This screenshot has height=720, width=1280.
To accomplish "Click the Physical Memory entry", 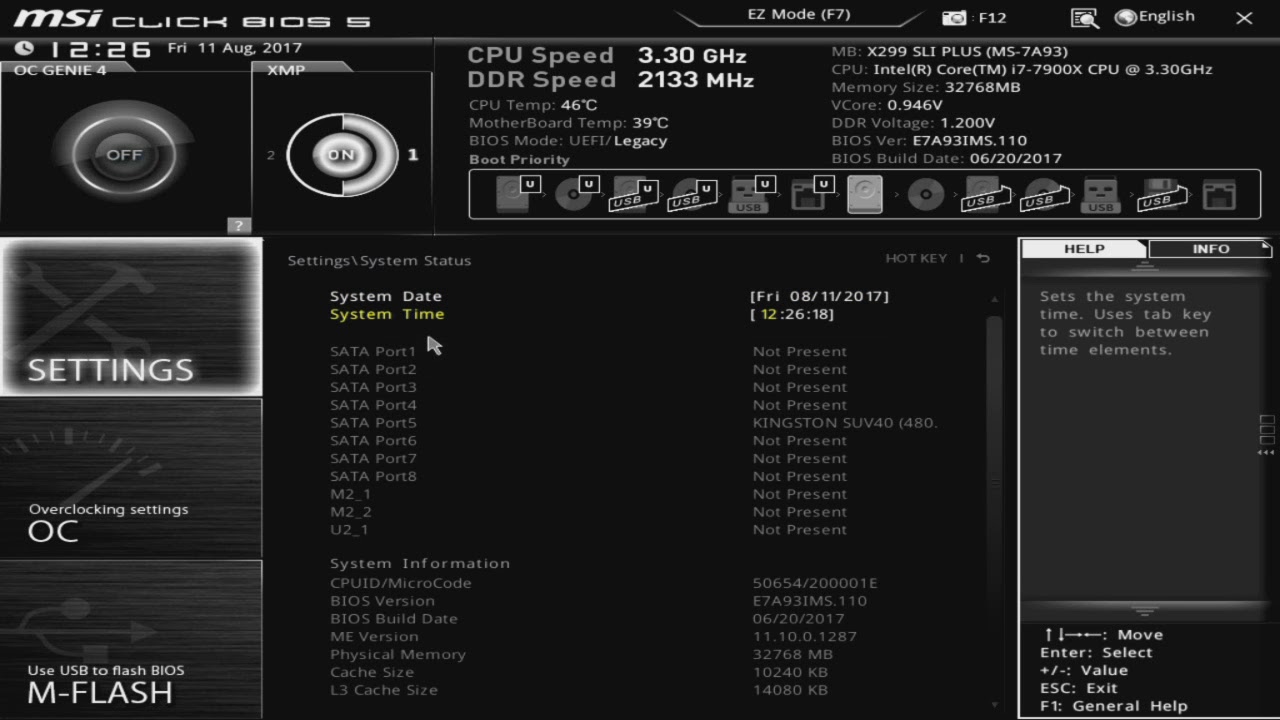I will point(398,655).
